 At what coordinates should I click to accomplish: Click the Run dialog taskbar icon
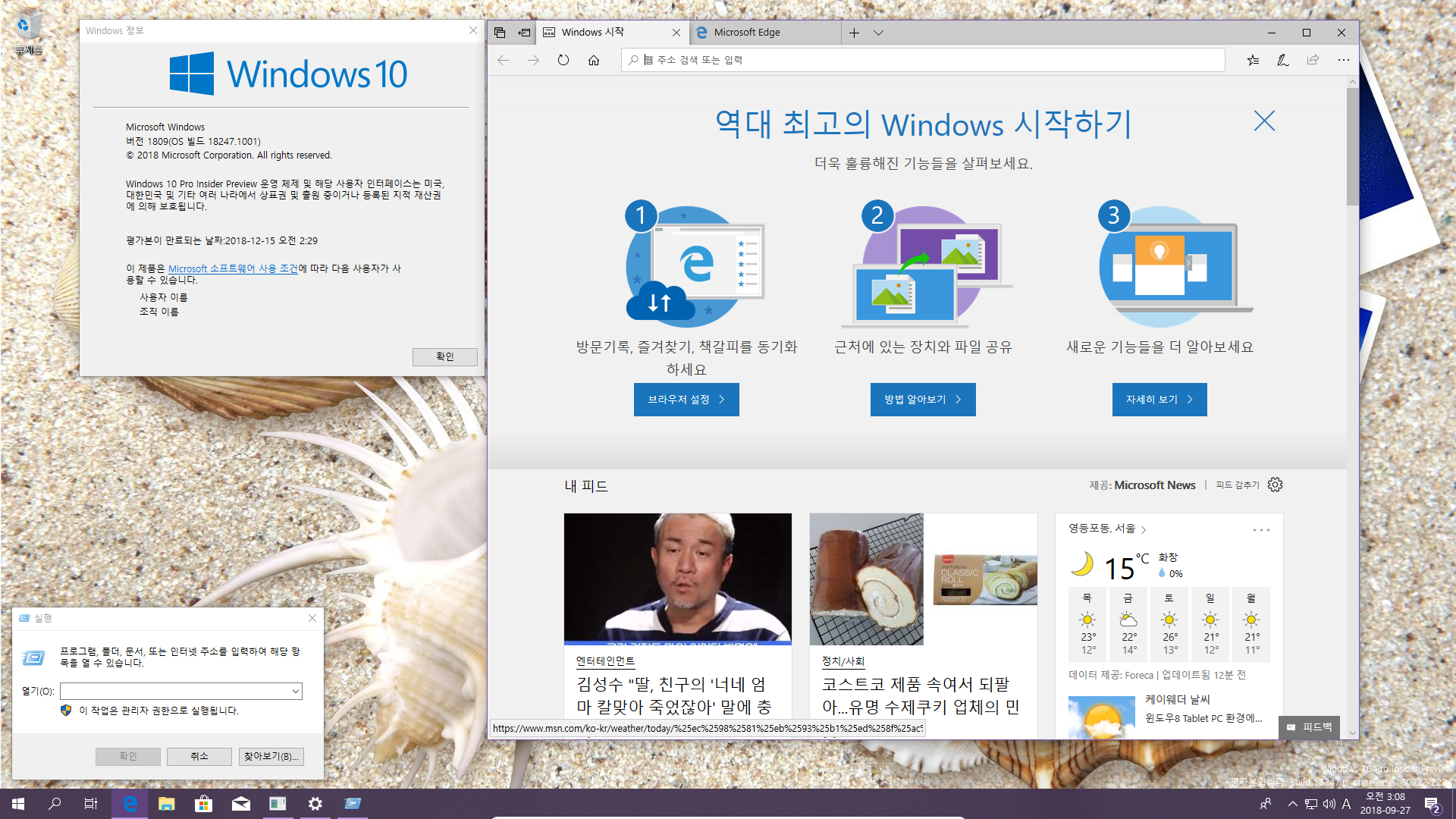(x=353, y=804)
